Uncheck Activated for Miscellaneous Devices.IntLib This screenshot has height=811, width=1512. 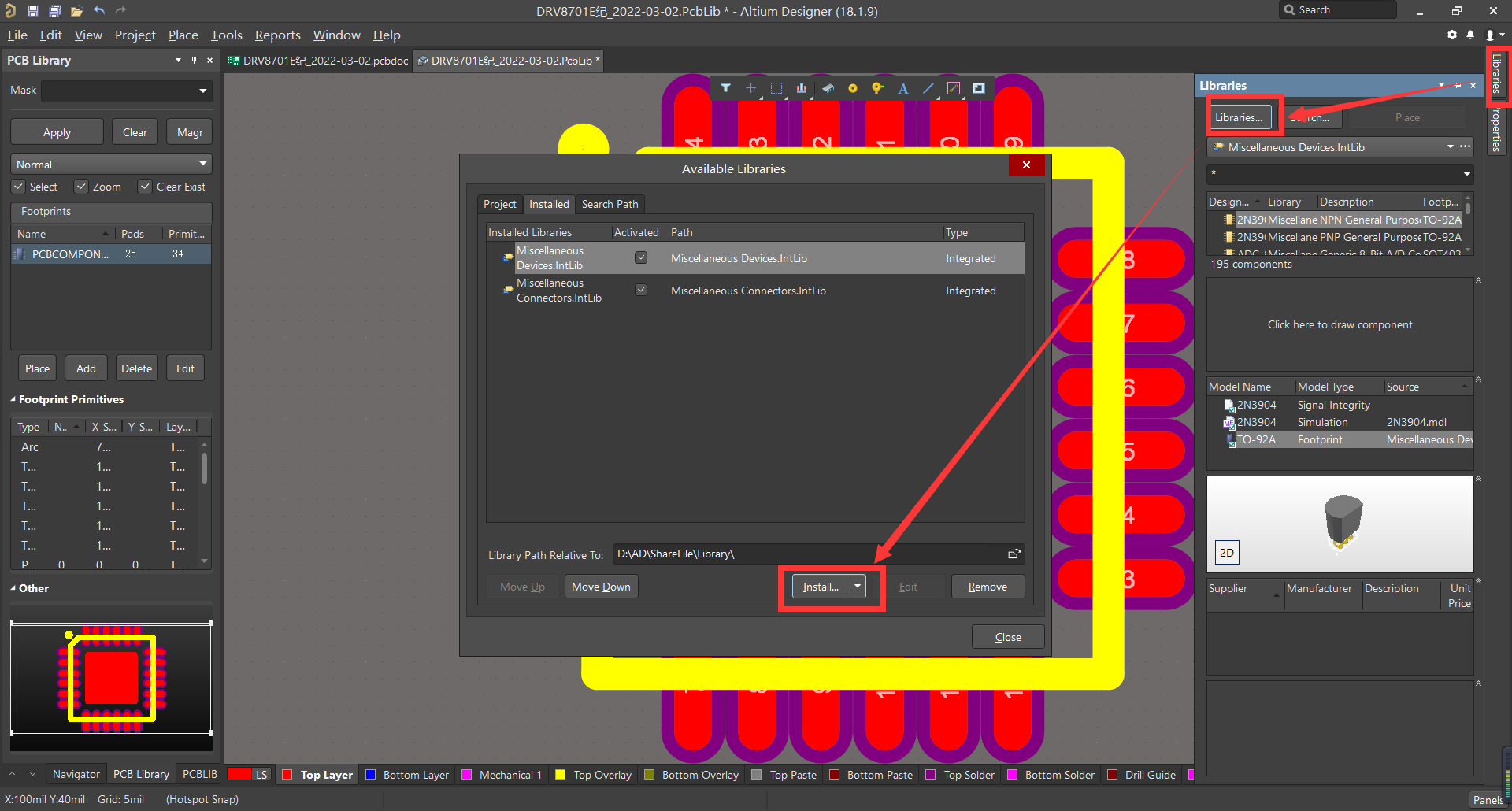tap(641, 257)
